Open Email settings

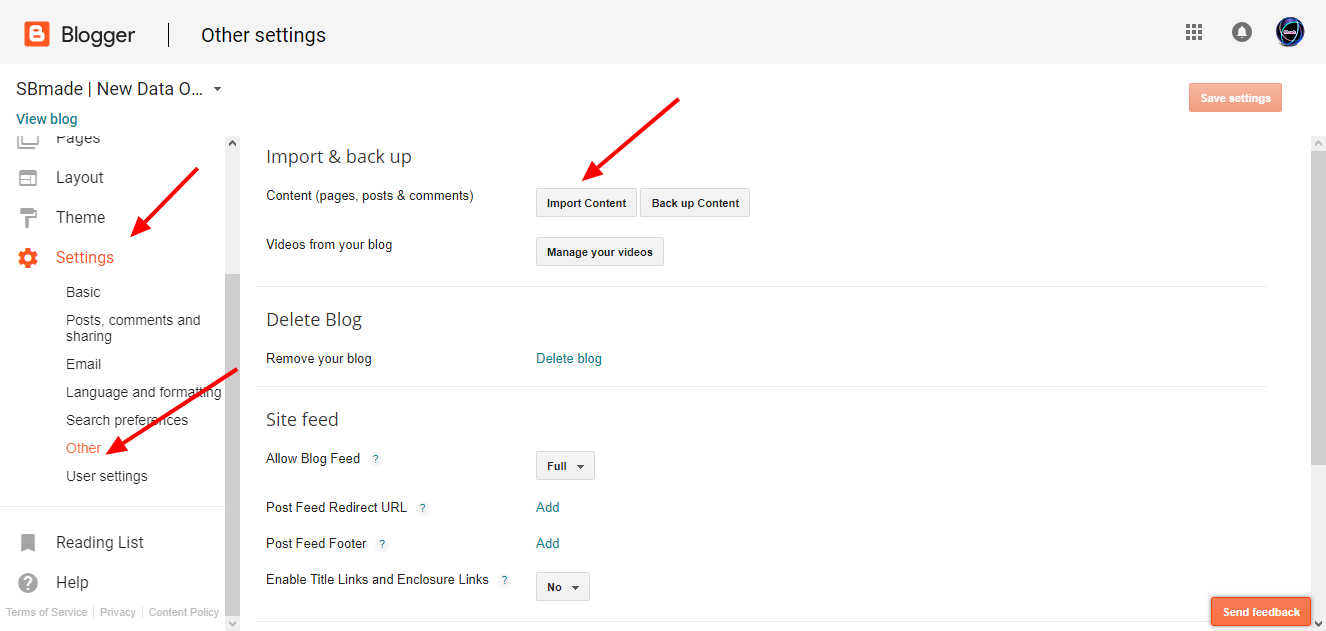click(x=84, y=364)
